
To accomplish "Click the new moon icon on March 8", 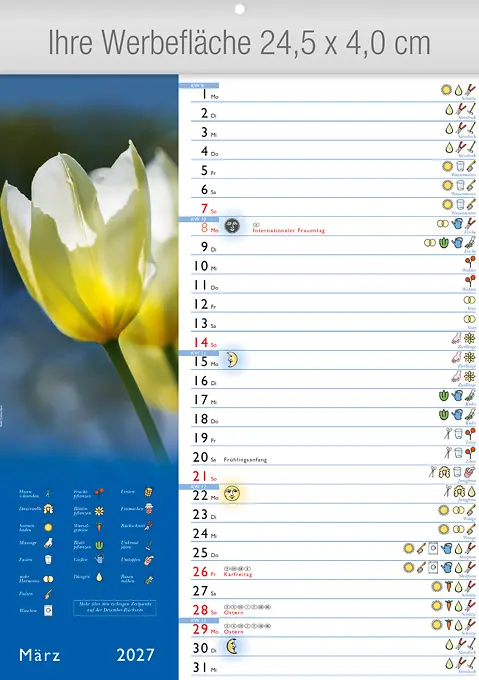I will click(x=232, y=226).
